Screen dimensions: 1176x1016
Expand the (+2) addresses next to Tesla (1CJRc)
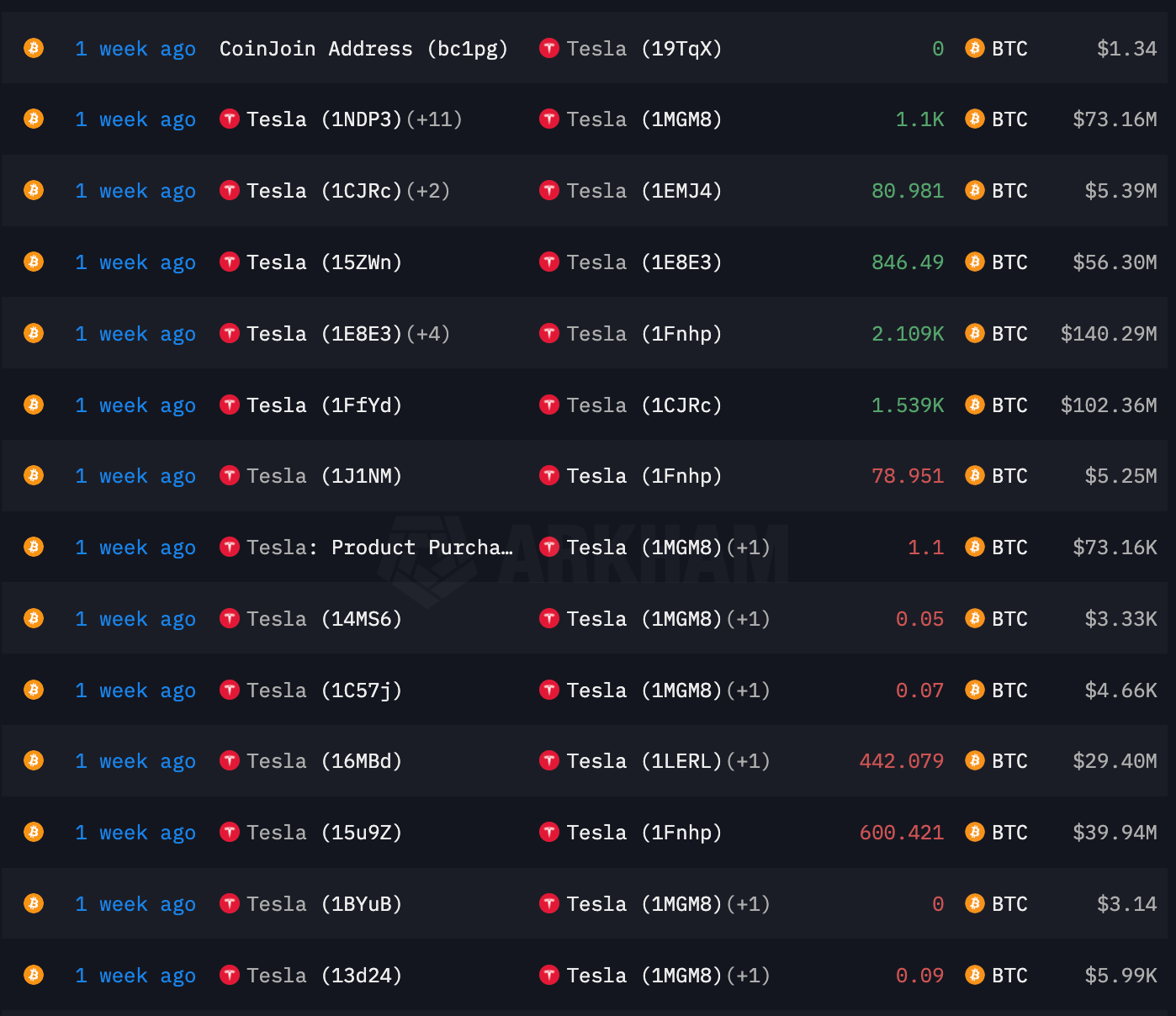click(x=428, y=191)
